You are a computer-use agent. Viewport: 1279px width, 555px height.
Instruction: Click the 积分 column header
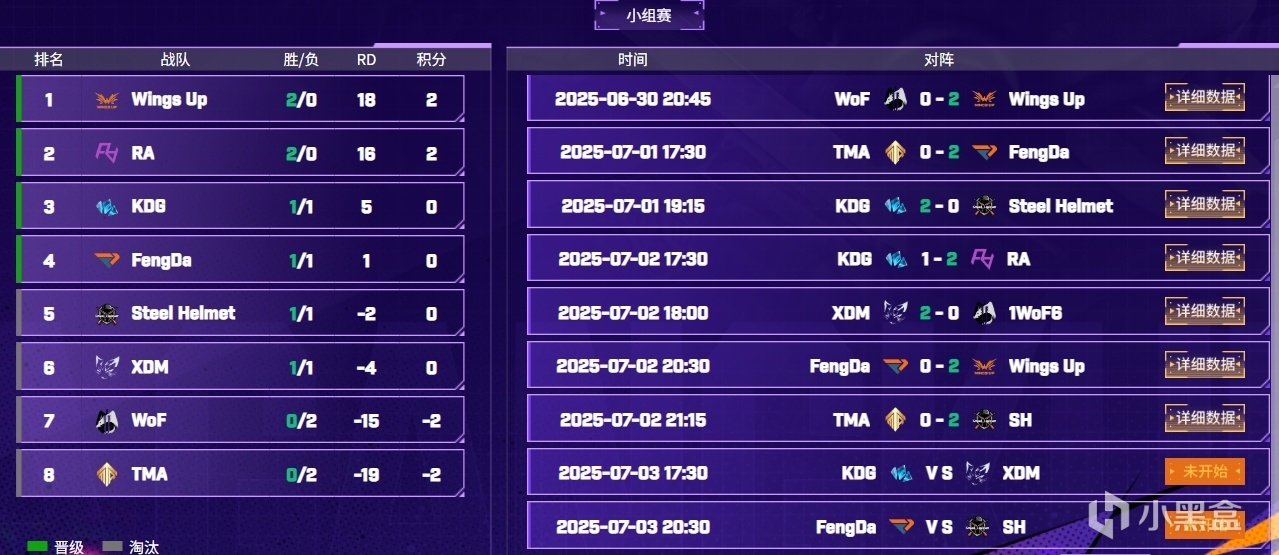(431, 60)
